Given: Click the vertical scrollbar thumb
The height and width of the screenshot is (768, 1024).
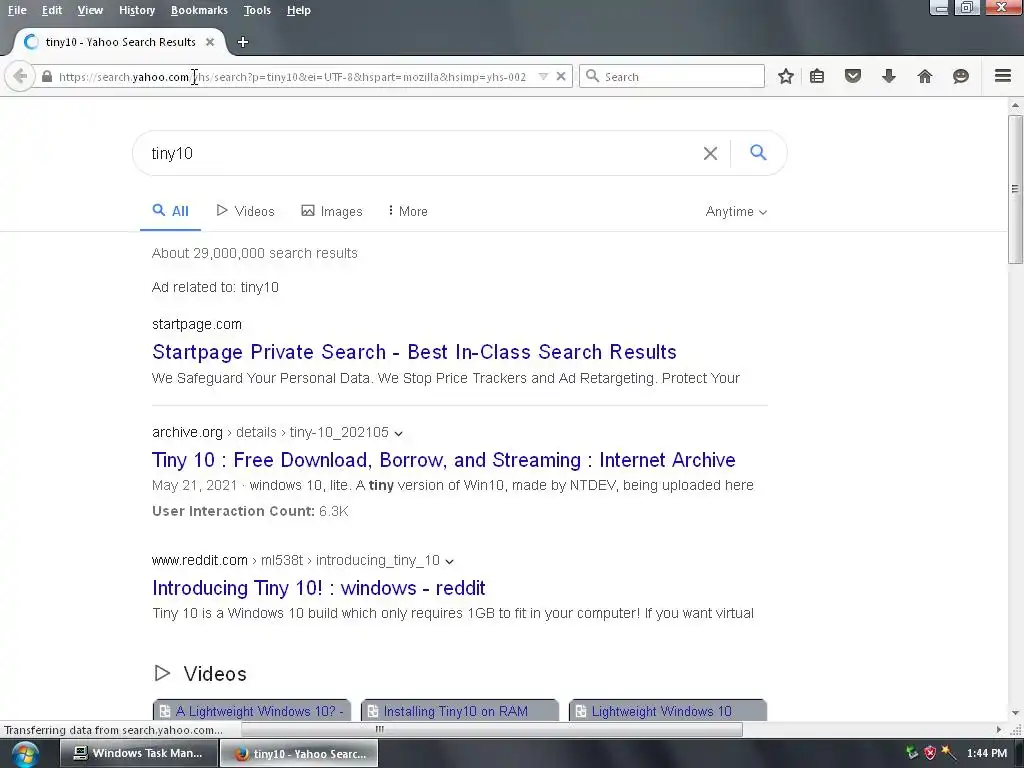Looking at the screenshot, I should click(1015, 189).
